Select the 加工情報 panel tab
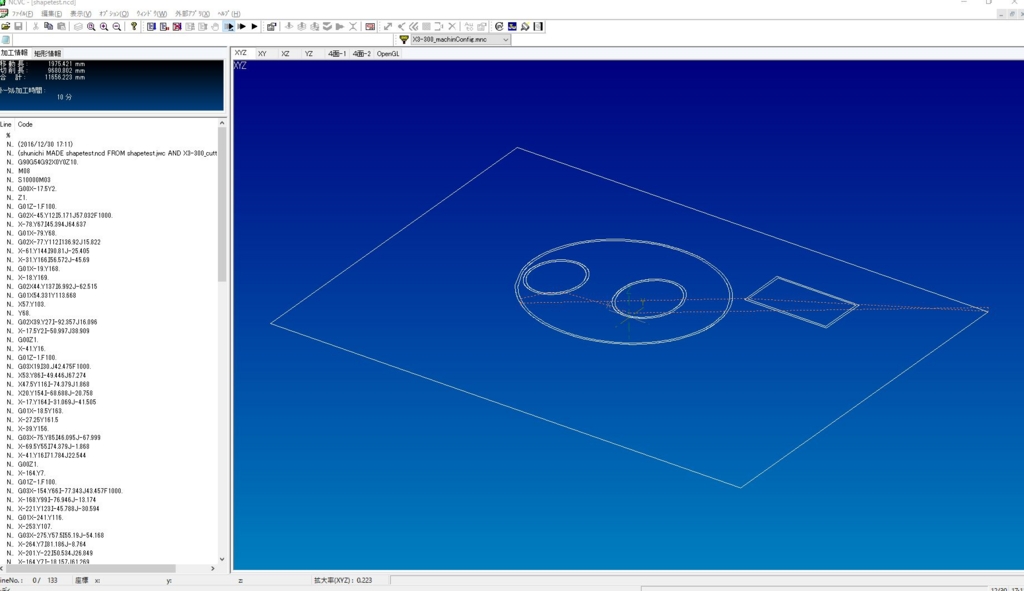This screenshot has height=591, width=1024. (14, 53)
